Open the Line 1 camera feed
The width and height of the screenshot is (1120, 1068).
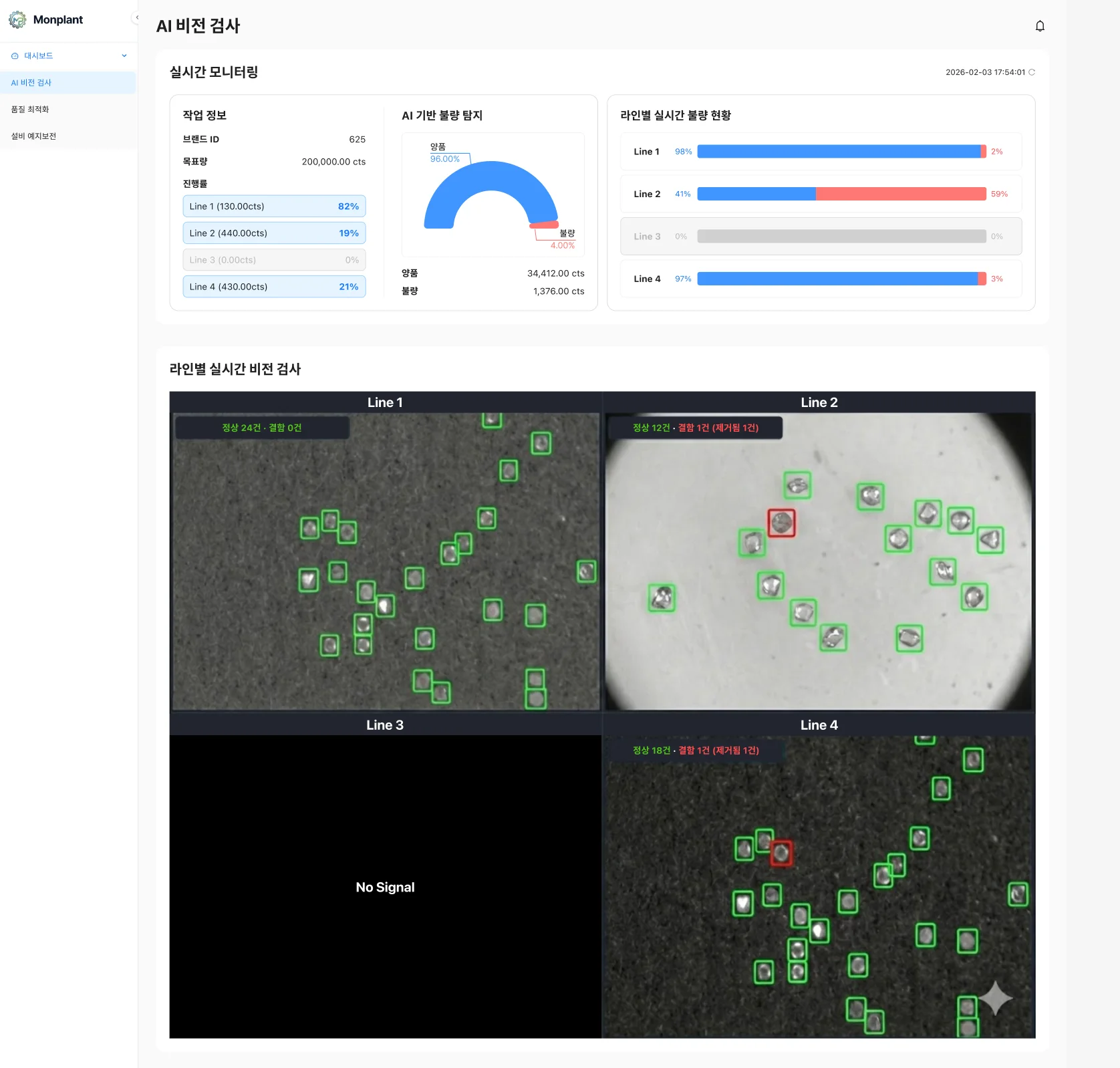pos(386,561)
